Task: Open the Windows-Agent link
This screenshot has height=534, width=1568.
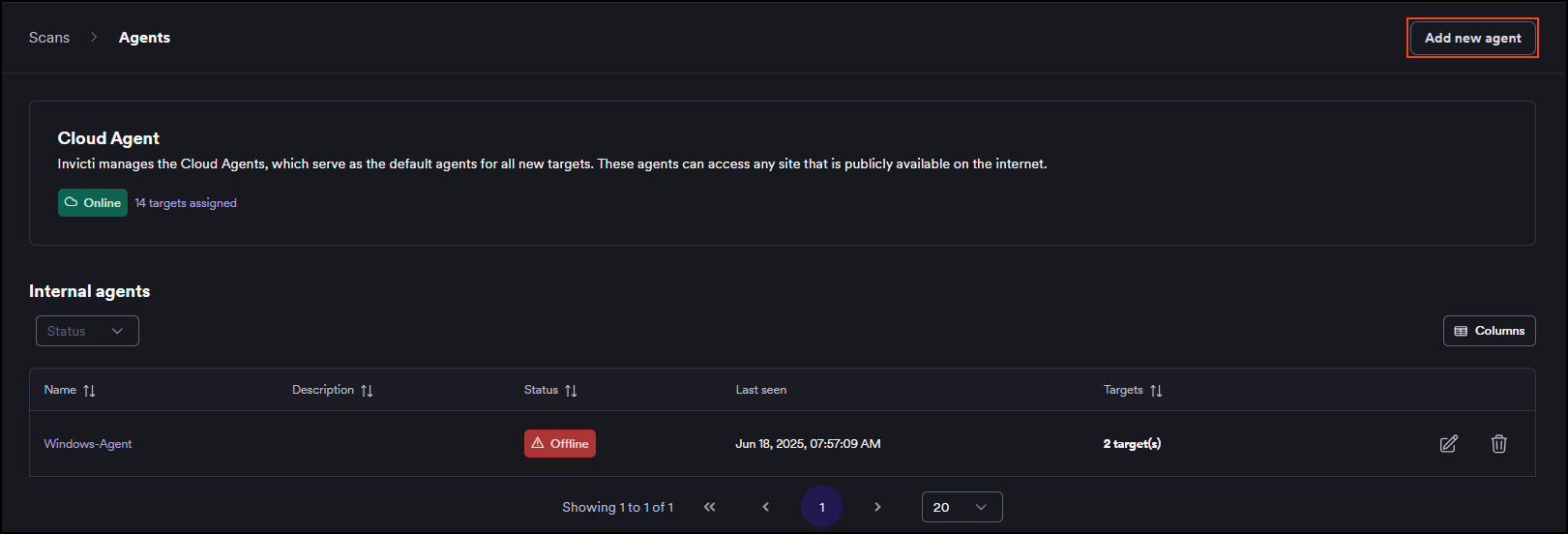Action: (88, 444)
